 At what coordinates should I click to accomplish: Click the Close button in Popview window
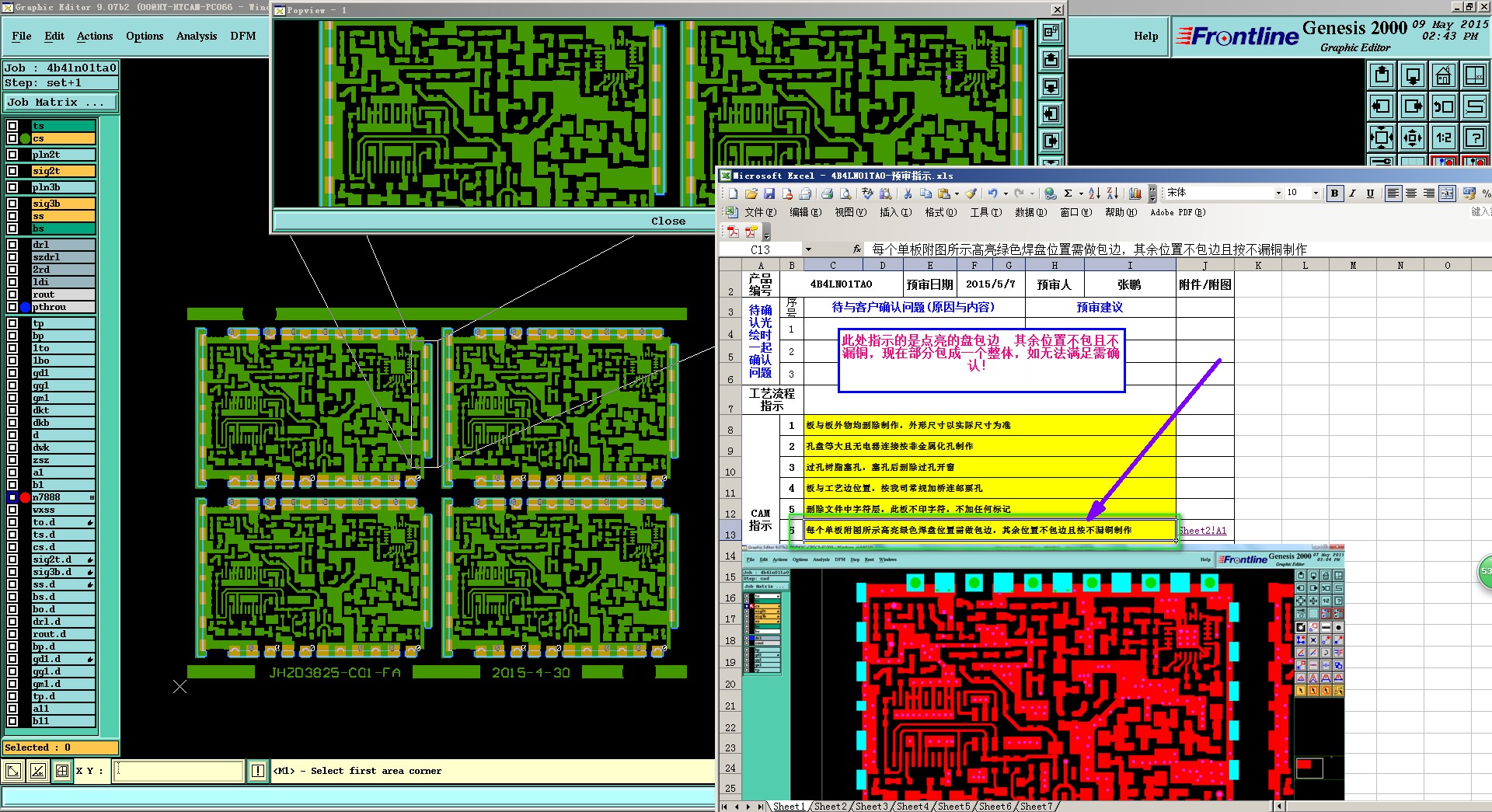click(x=668, y=221)
